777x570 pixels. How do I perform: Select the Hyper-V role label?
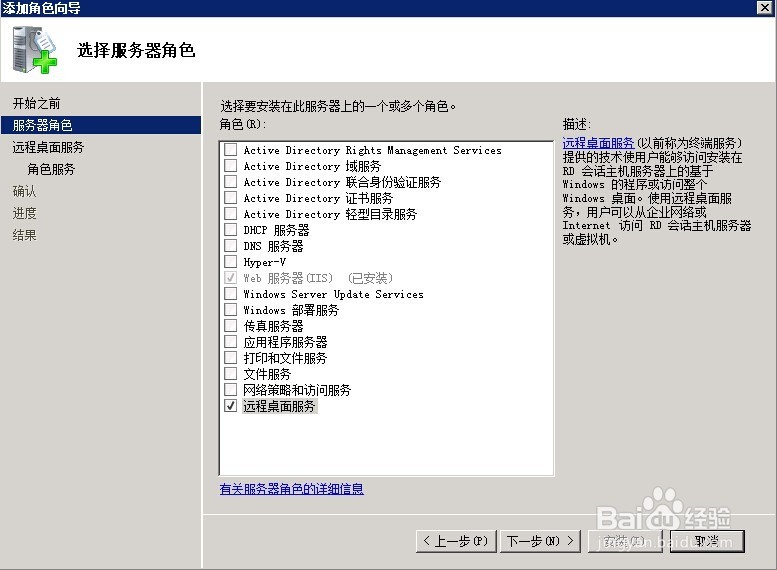pyautogui.click(x=265, y=262)
